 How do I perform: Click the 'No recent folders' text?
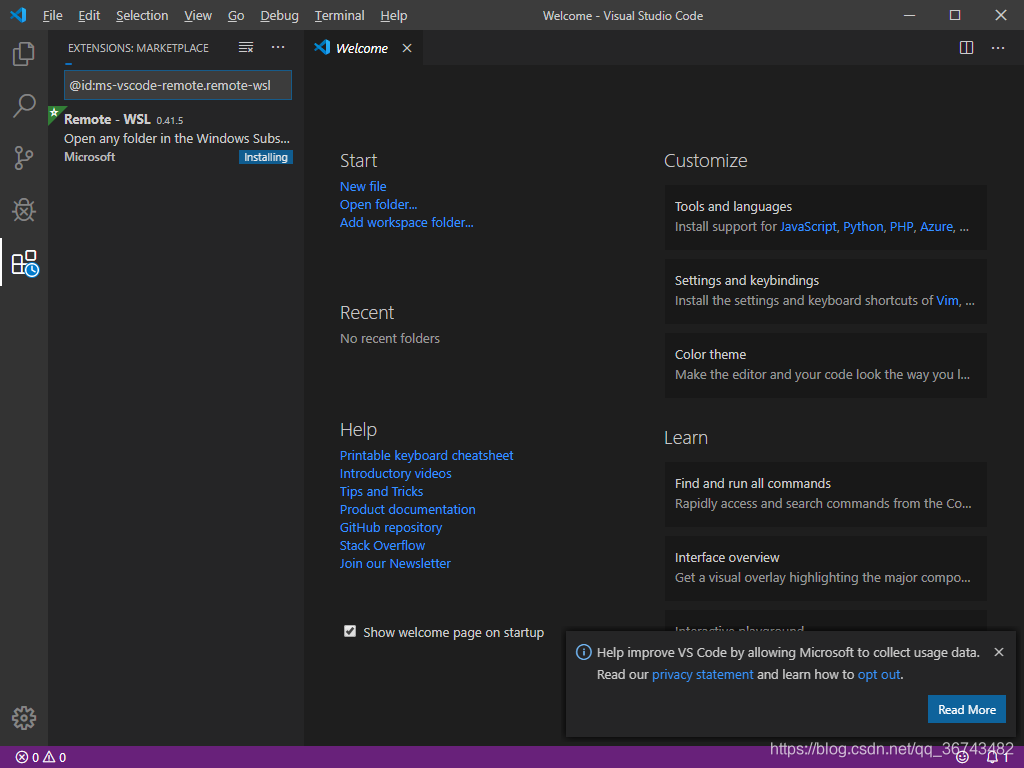coord(390,338)
